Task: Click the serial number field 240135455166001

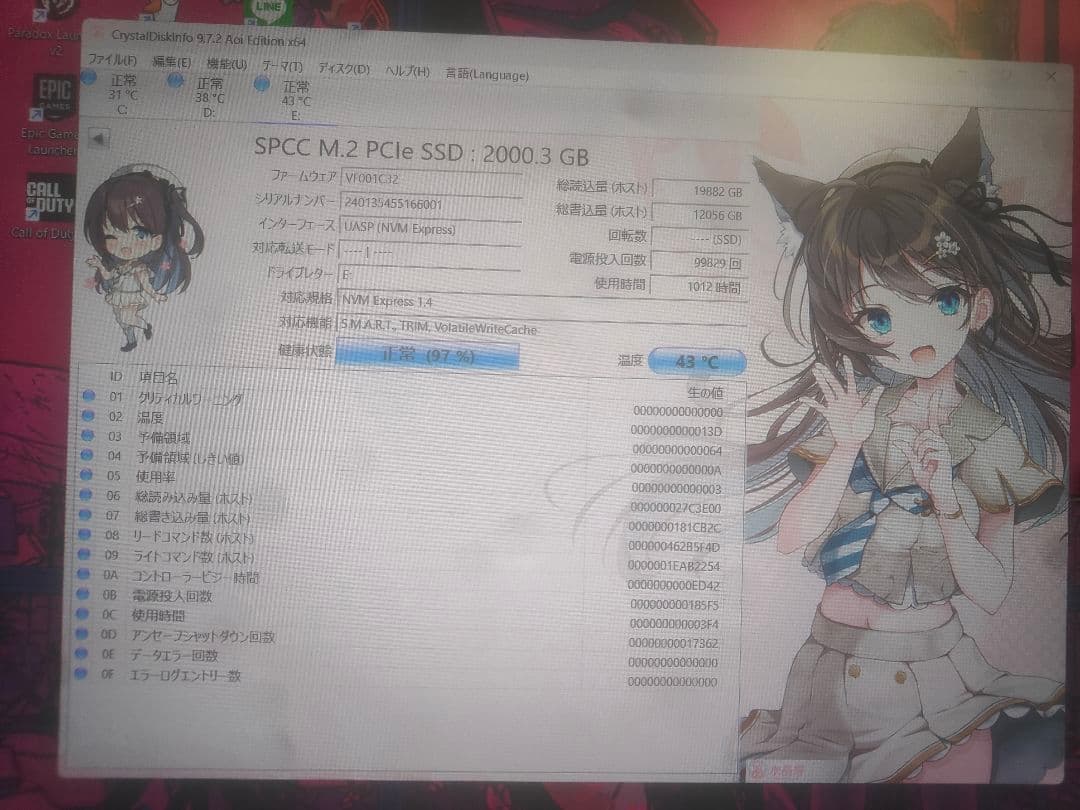Action: (430, 204)
